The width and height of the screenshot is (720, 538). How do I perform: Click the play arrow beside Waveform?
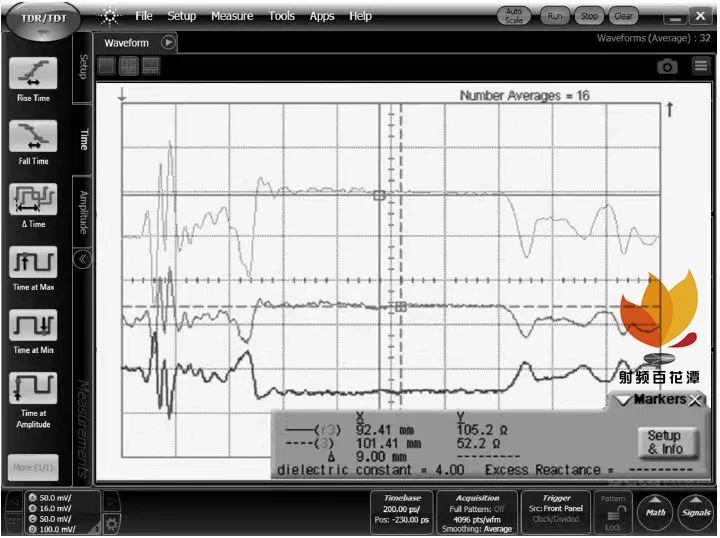click(169, 43)
